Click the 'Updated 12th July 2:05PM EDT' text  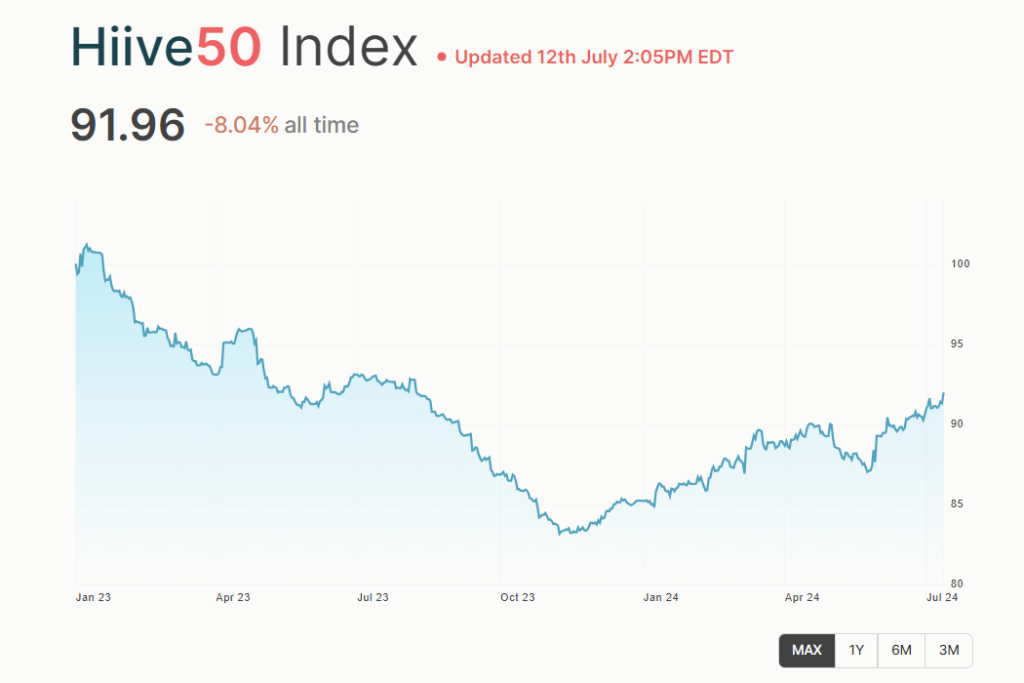pyautogui.click(x=594, y=58)
